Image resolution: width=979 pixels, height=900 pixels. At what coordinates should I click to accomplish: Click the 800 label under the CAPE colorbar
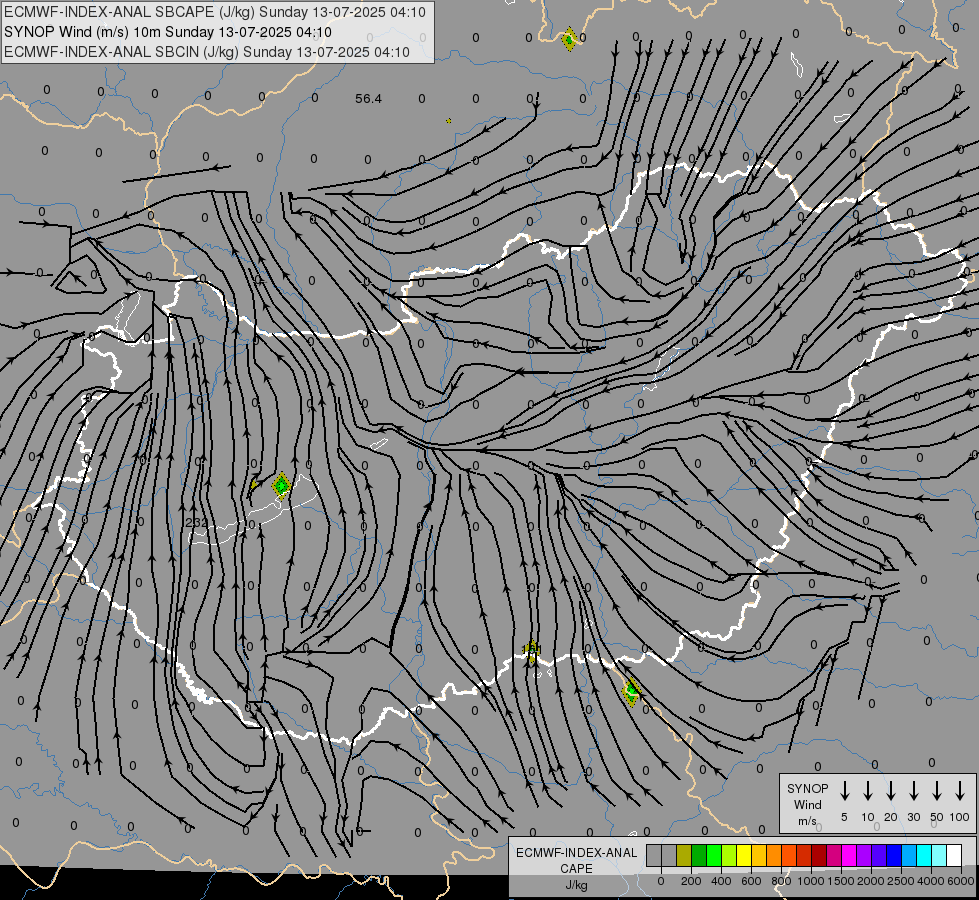pos(781,881)
